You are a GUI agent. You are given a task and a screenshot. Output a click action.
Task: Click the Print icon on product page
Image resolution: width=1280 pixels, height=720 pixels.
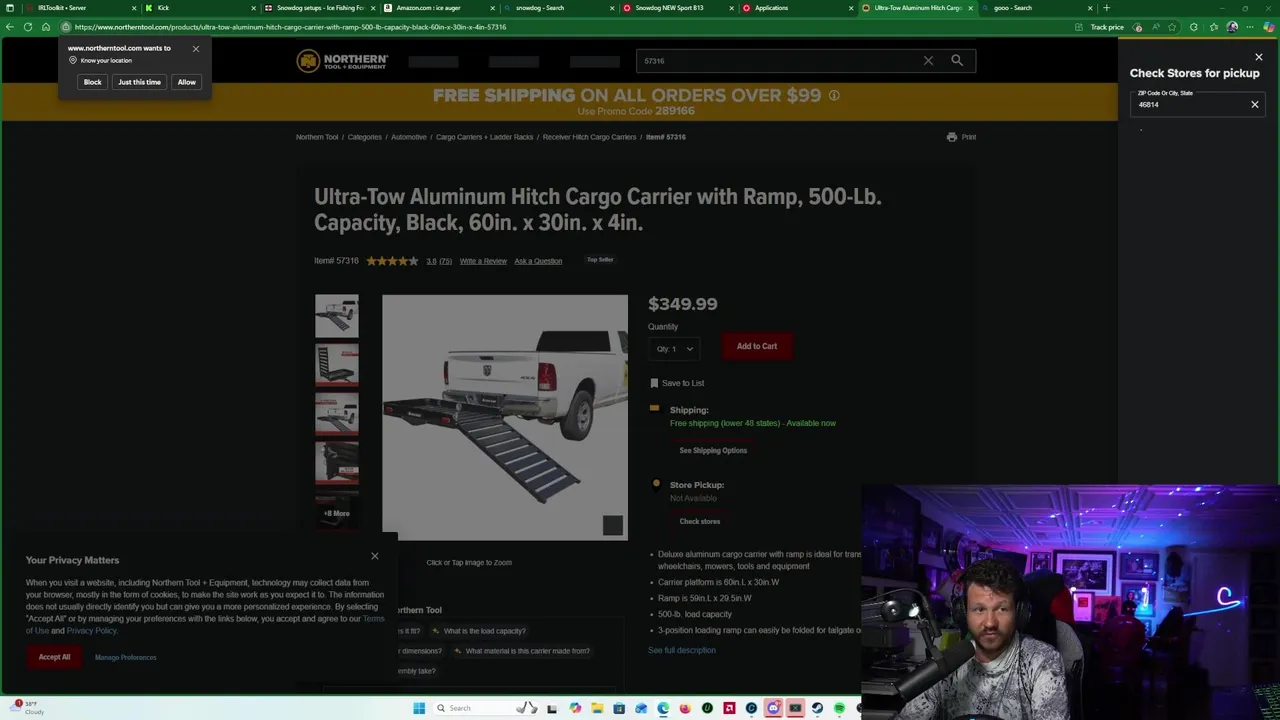pyautogui.click(x=952, y=137)
